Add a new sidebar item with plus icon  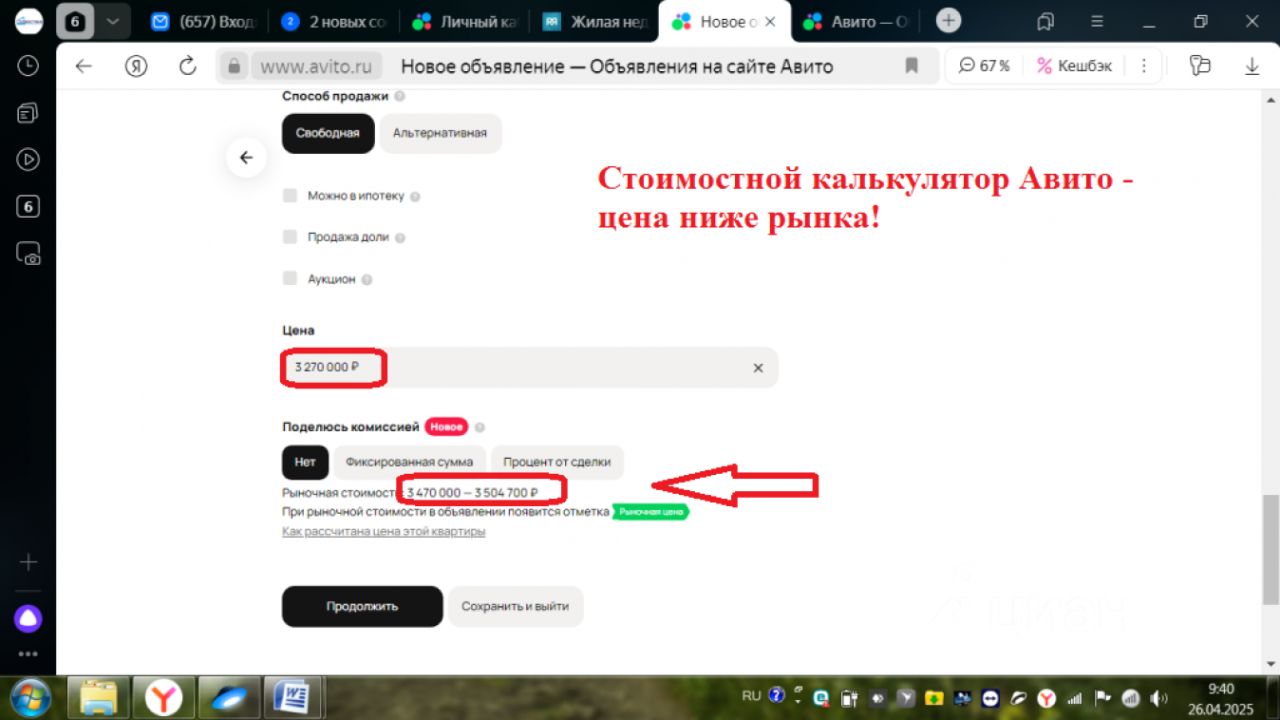click(x=28, y=562)
